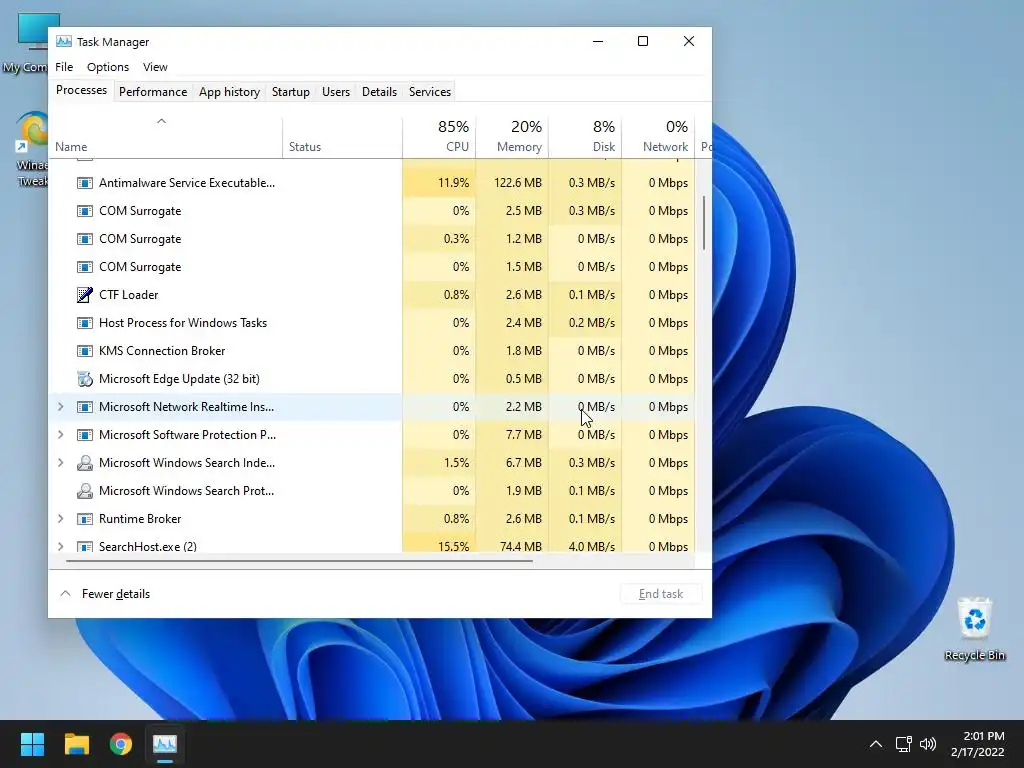Click the Task Manager title bar icon
The image size is (1024, 768).
coord(64,42)
